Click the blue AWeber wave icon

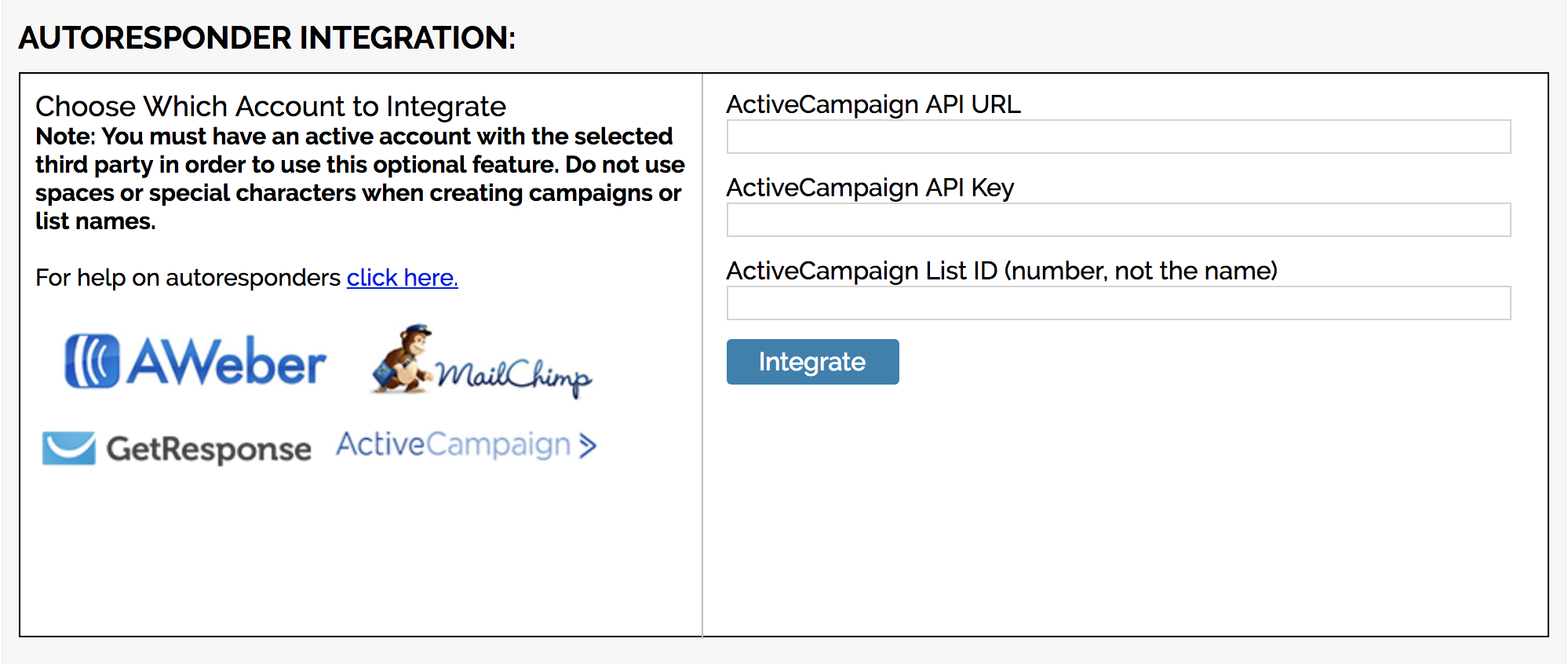click(x=92, y=361)
